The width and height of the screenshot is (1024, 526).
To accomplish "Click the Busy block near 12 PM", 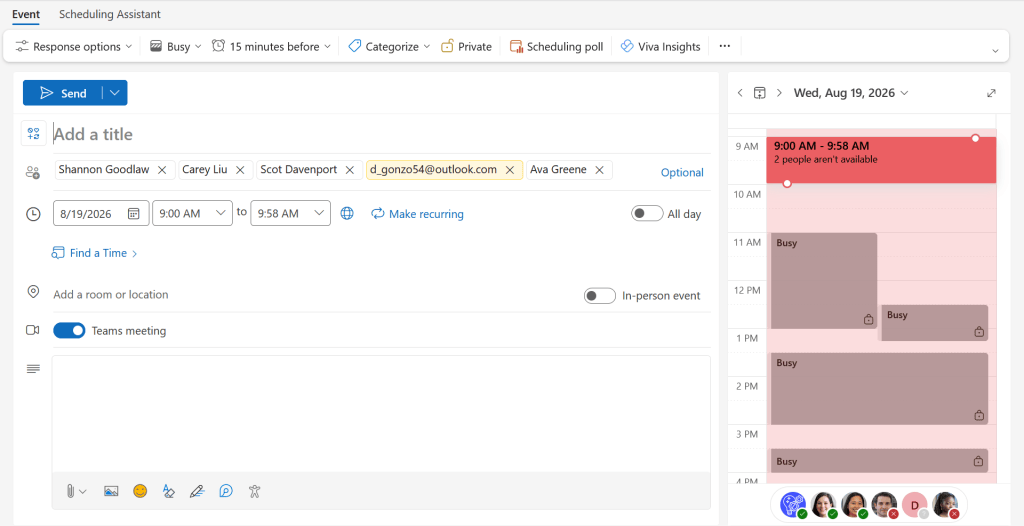I will (x=935, y=323).
